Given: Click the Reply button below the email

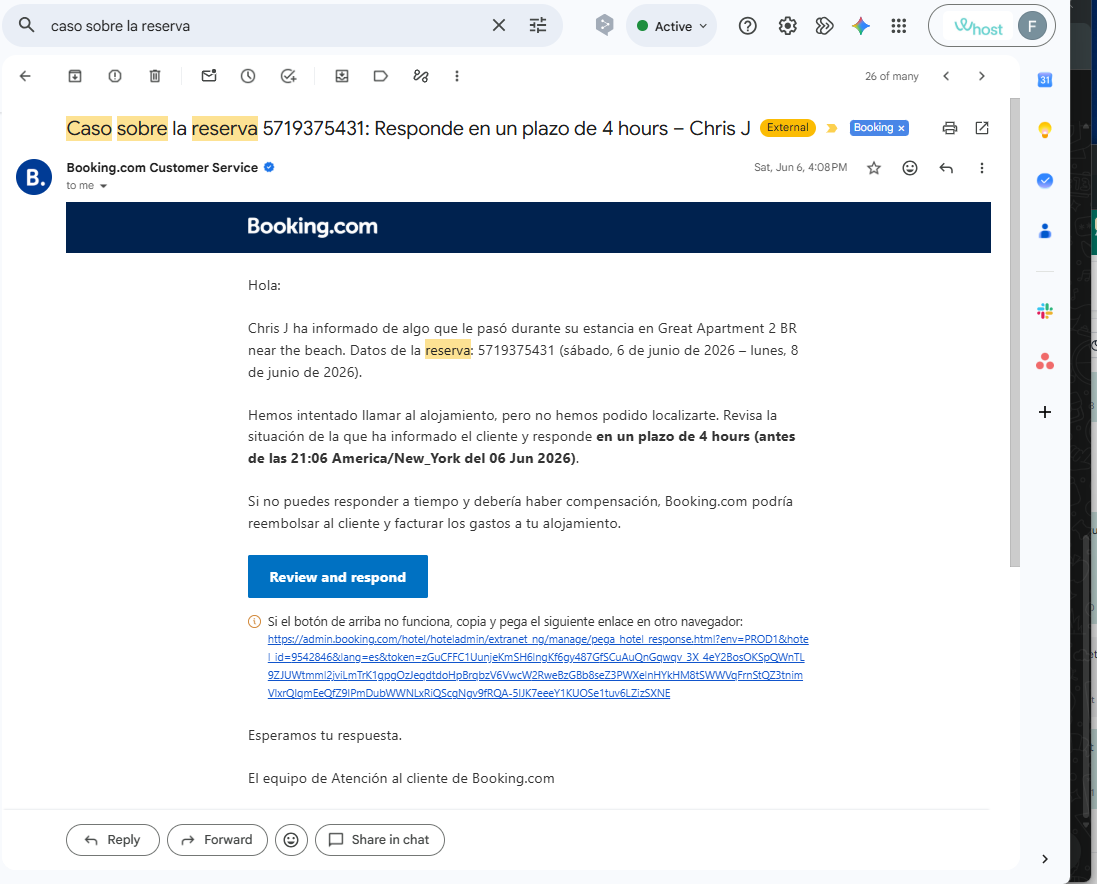Looking at the screenshot, I should [x=113, y=840].
